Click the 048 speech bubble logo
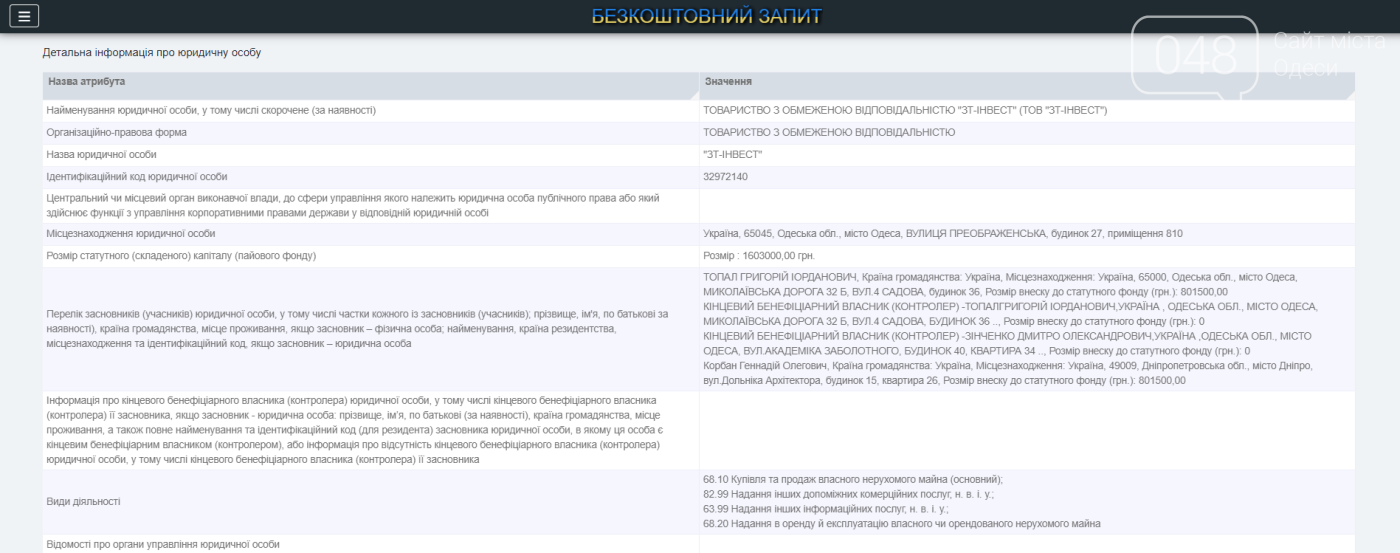The image size is (1400, 553). tap(1195, 57)
